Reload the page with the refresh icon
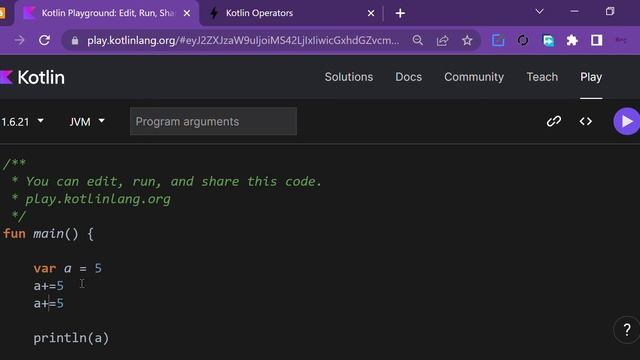The image size is (640, 360). [x=44, y=40]
